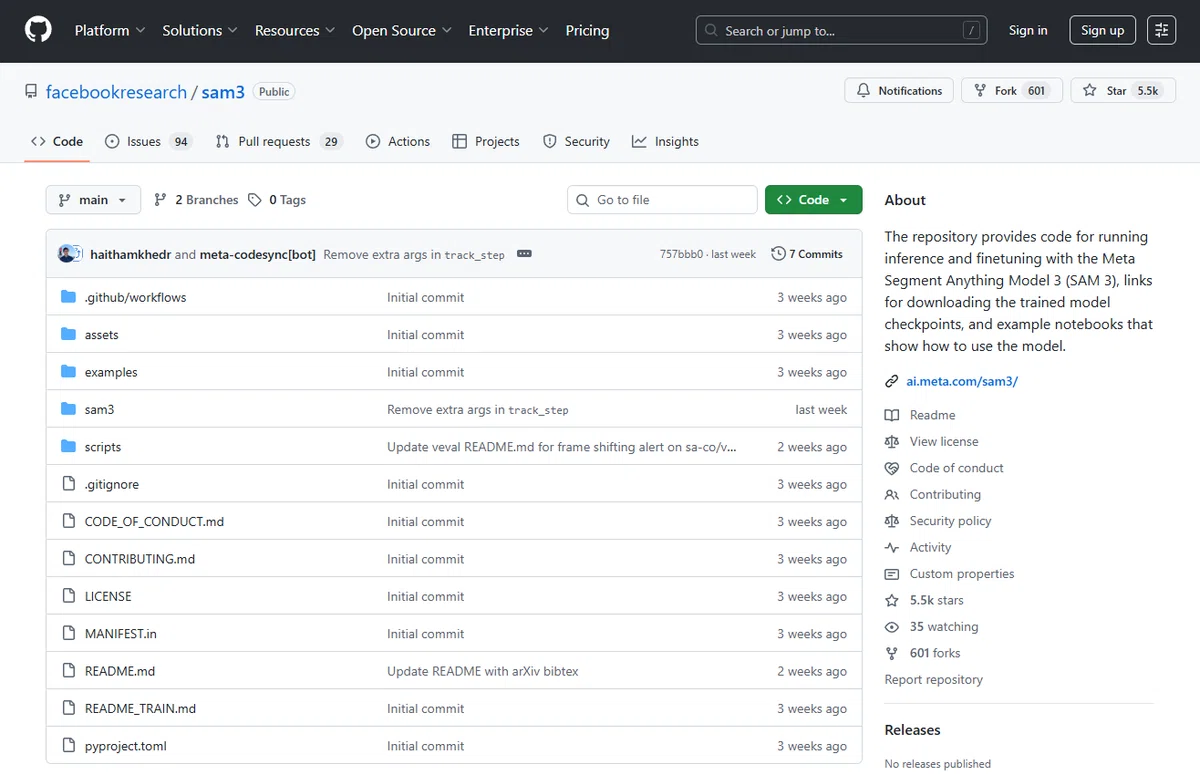
Task: Click the tag icon beside 0 Tags
Action: click(255, 200)
